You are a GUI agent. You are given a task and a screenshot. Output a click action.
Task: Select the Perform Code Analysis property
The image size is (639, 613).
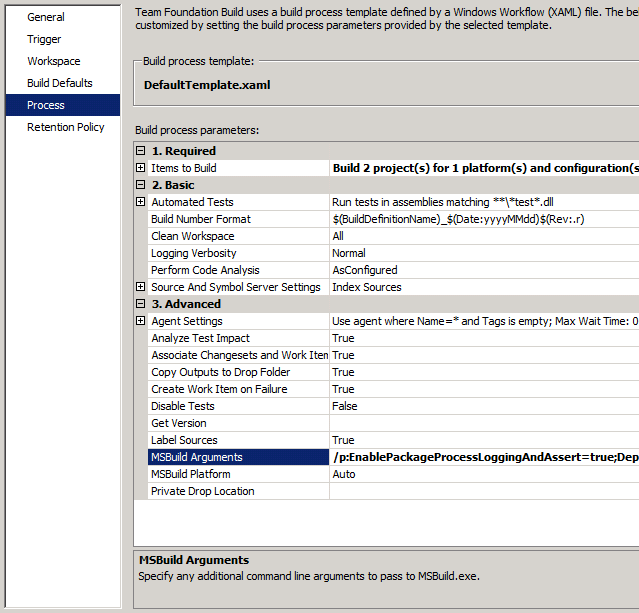[x=238, y=270]
